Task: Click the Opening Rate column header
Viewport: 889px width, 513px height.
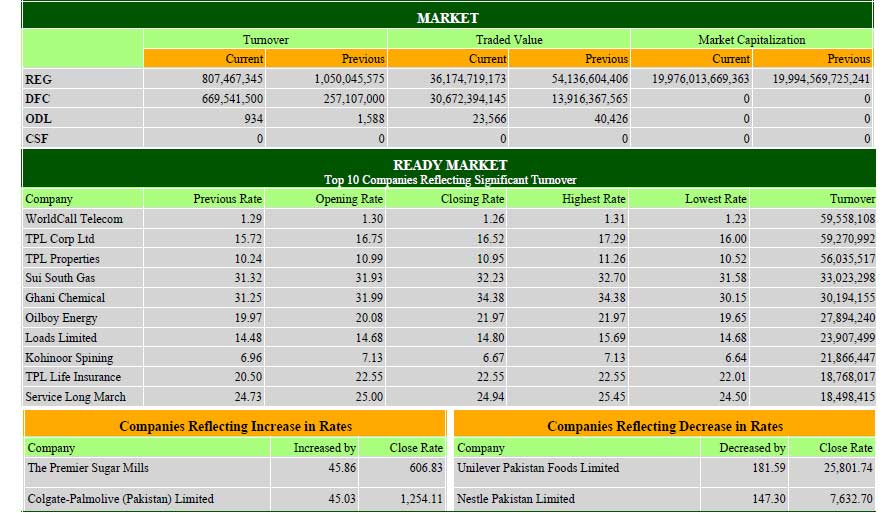Action: (349, 199)
